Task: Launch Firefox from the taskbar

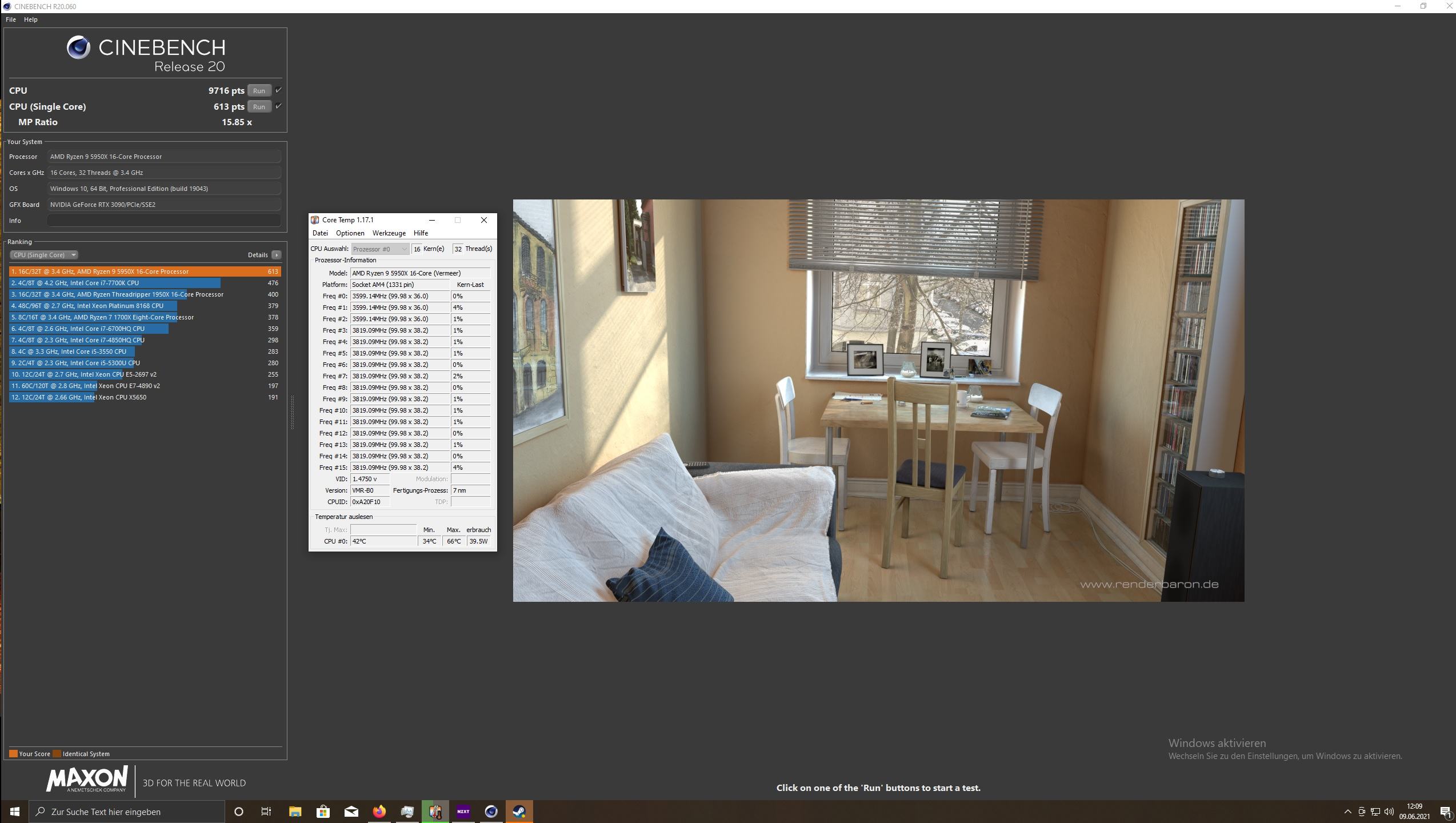Action: pos(379,812)
